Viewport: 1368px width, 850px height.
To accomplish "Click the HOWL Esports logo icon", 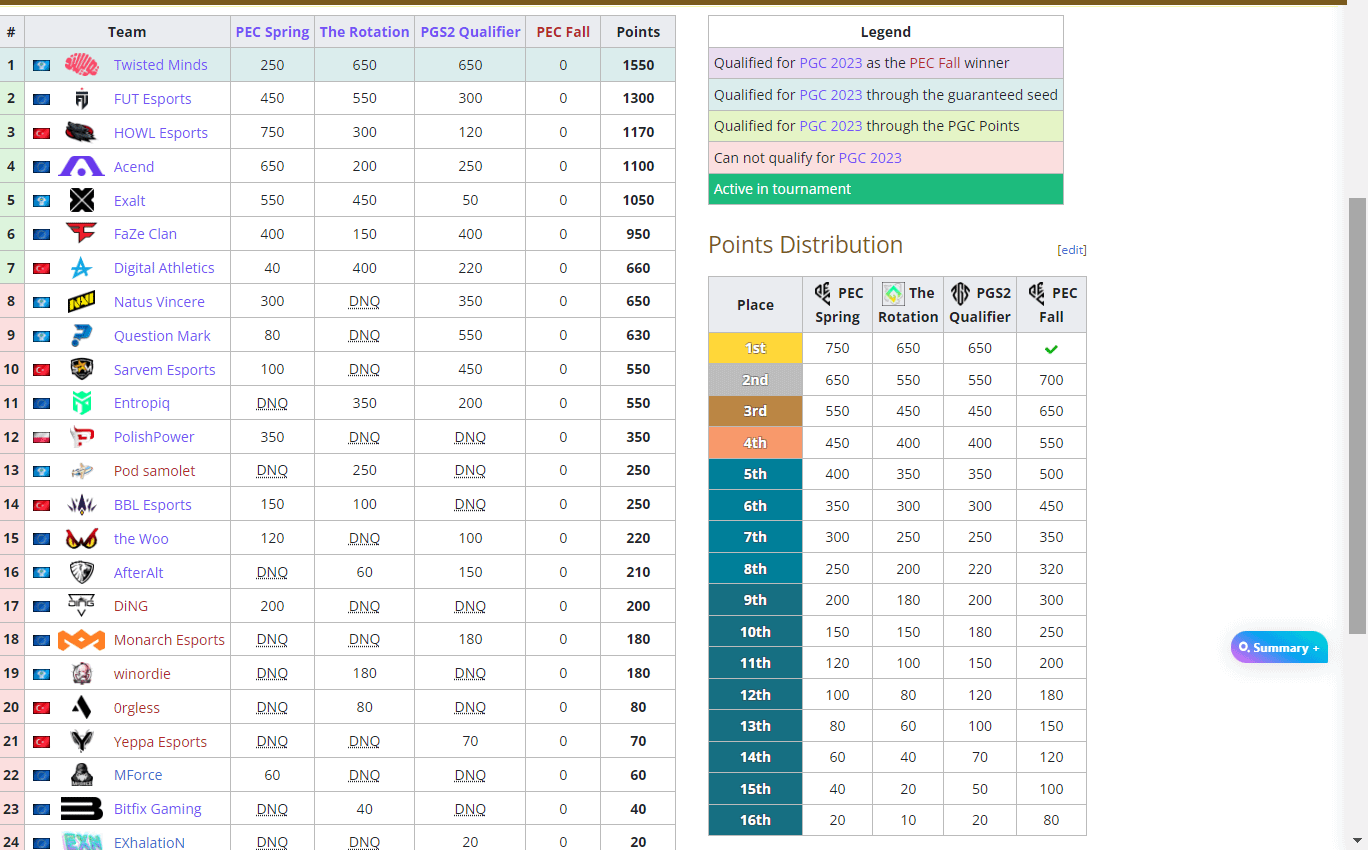I will (82, 132).
